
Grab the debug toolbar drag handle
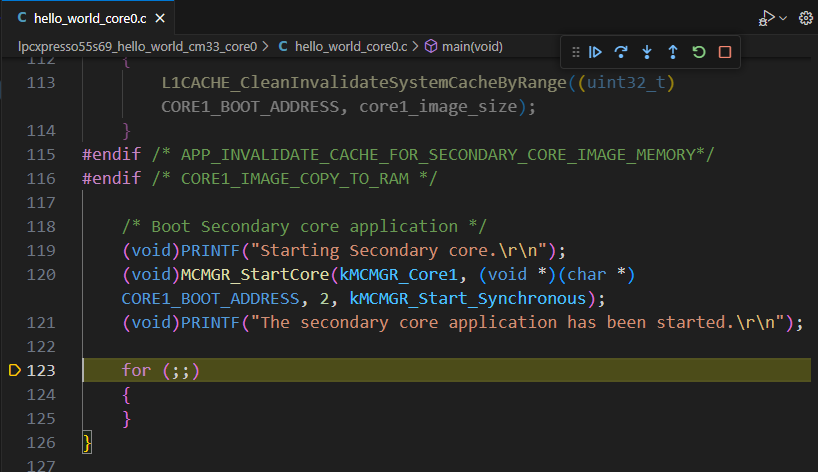[x=575, y=52]
